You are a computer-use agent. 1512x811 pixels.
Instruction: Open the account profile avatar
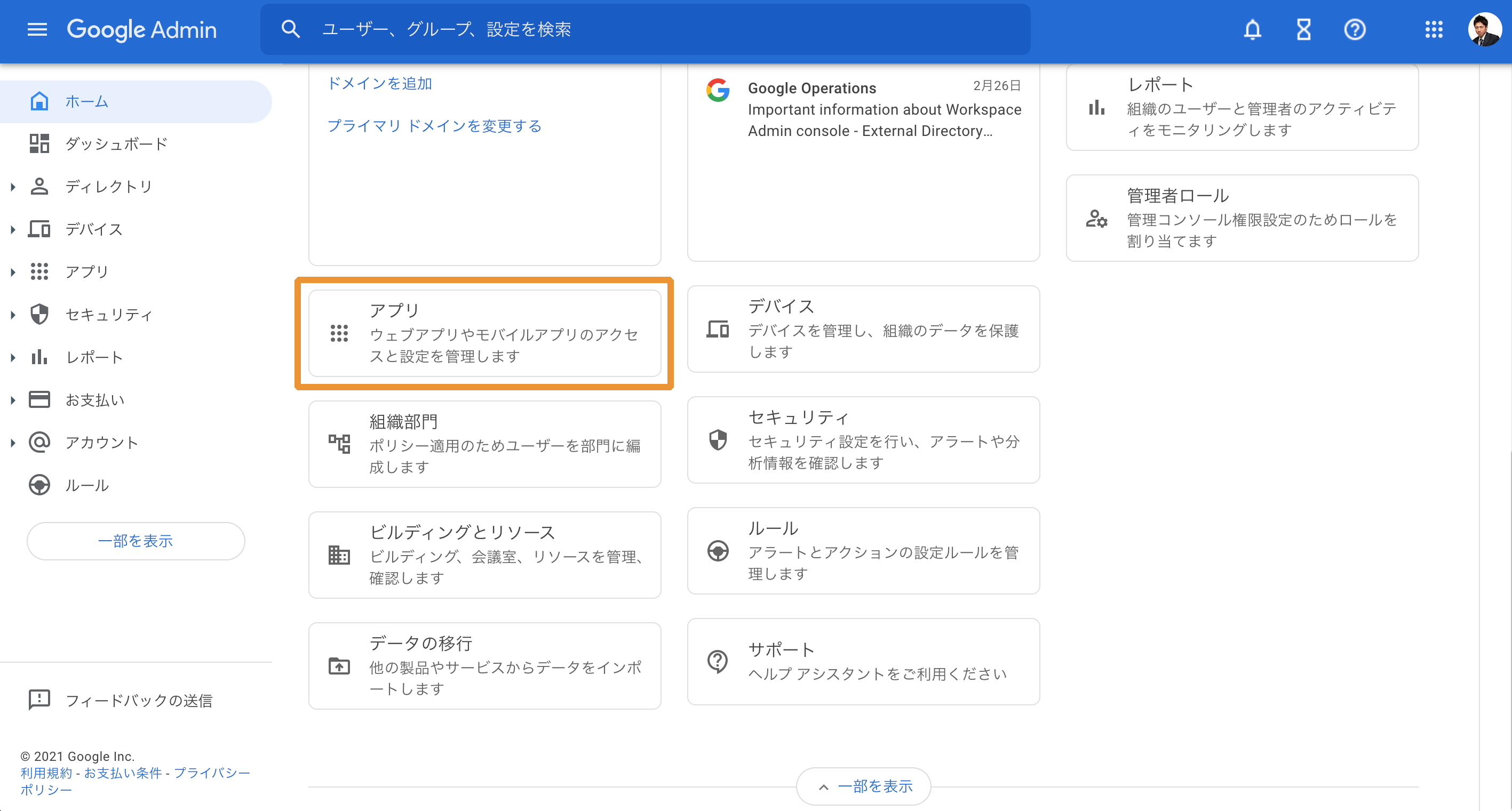pyautogui.click(x=1484, y=29)
